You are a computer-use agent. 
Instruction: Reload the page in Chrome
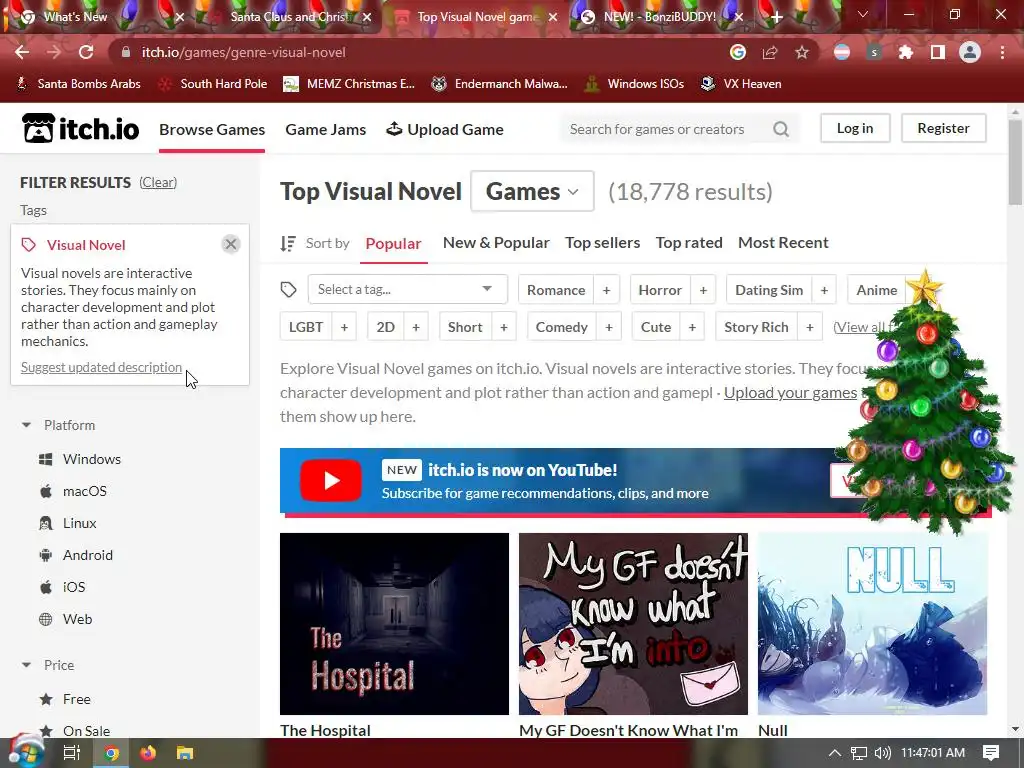tap(86, 52)
